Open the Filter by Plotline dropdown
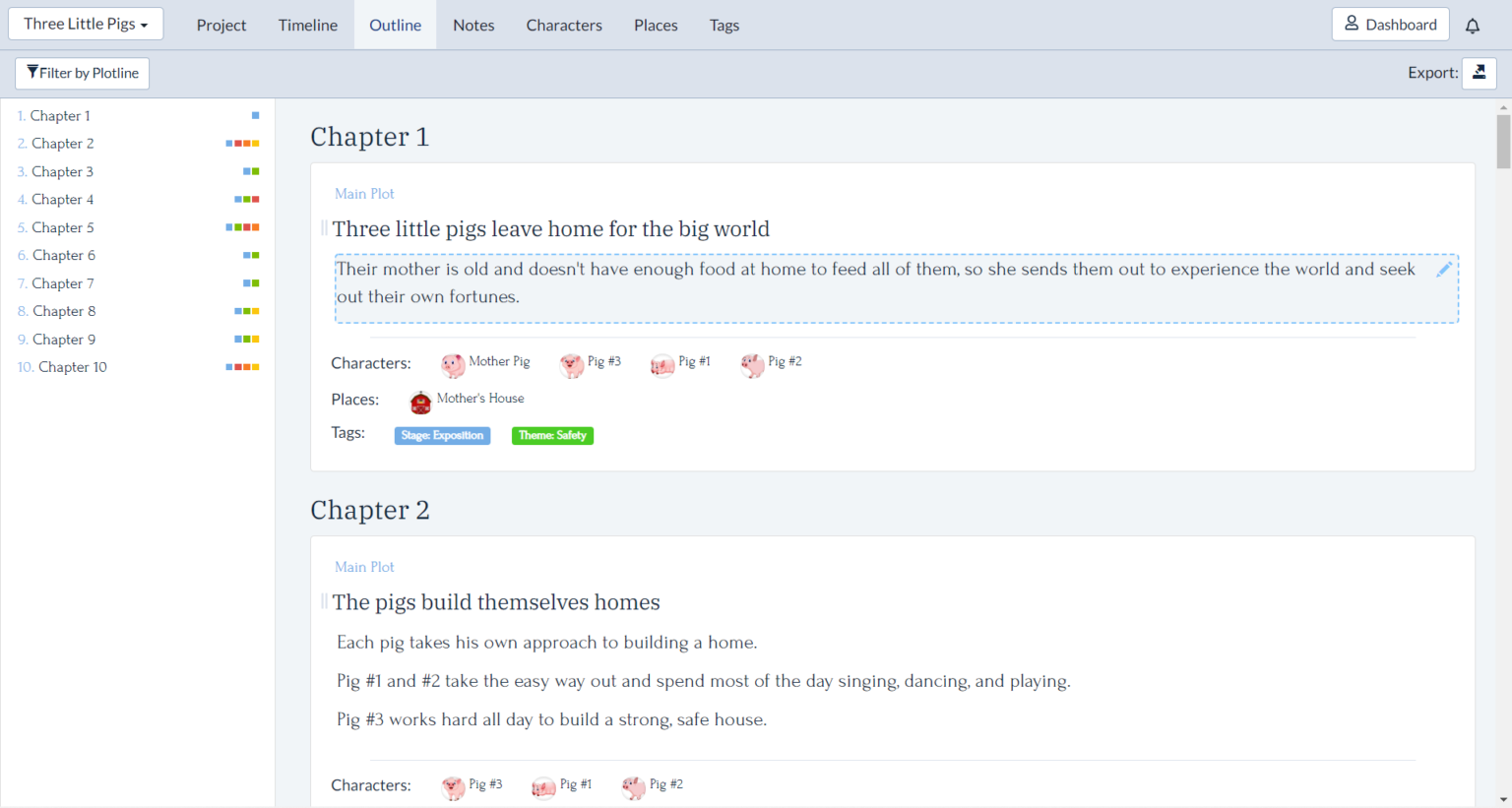The height and width of the screenshot is (808, 1512). coord(83,73)
